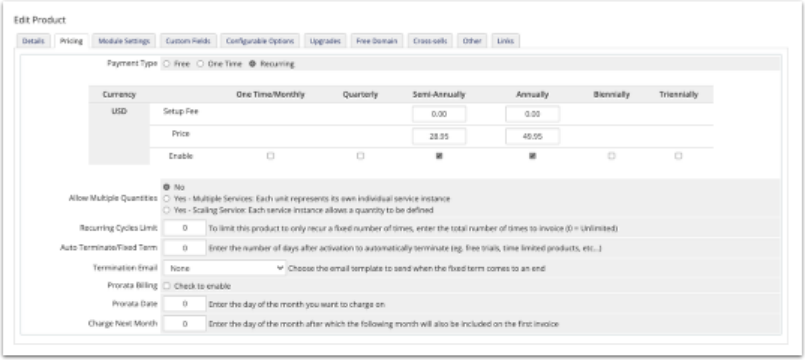Click the Currency column header

(x=119, y=94)
